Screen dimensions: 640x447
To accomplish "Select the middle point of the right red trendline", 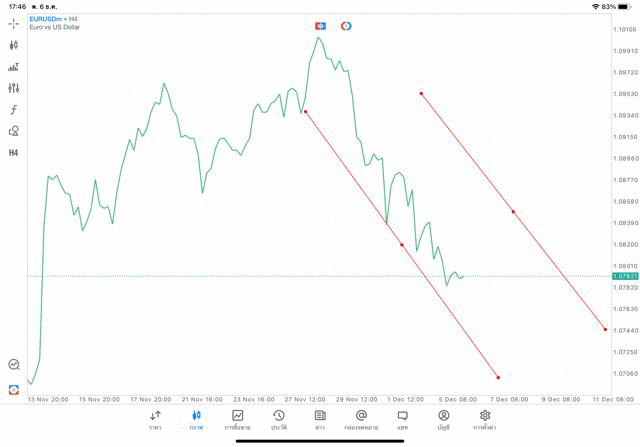I will pyautogui.click(x=513, y=212).
